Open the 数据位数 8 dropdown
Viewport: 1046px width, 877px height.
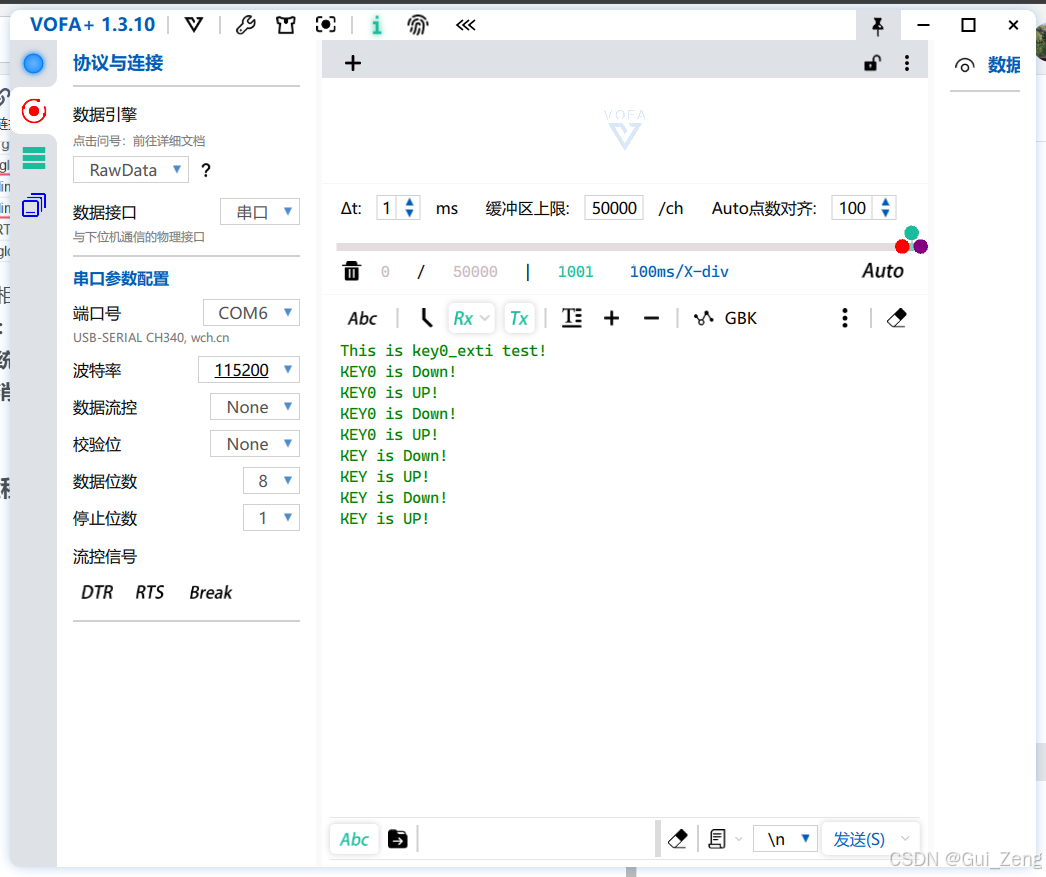(272, 481)
